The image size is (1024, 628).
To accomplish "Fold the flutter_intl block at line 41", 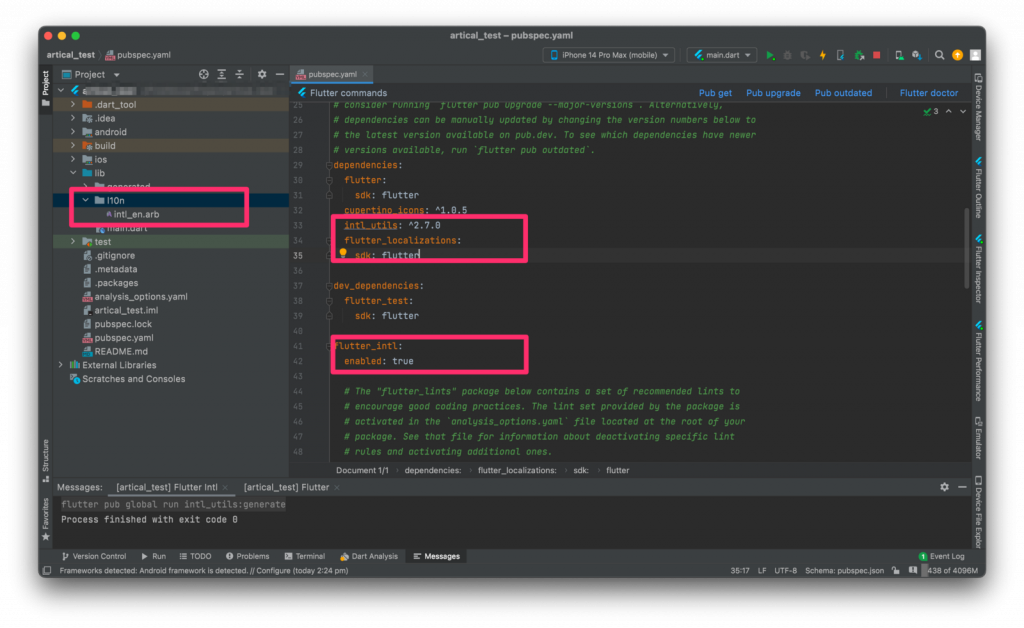I will [329, 346].
